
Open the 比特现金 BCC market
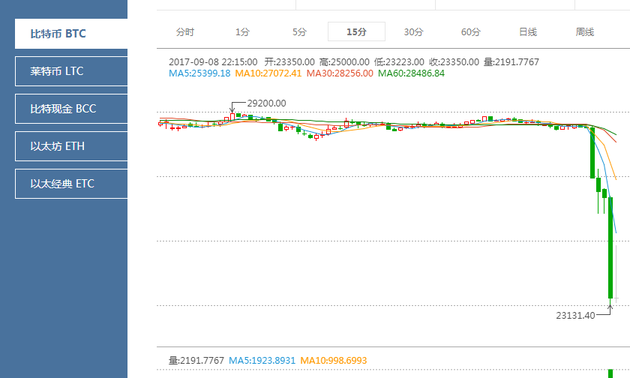(71, 109)
